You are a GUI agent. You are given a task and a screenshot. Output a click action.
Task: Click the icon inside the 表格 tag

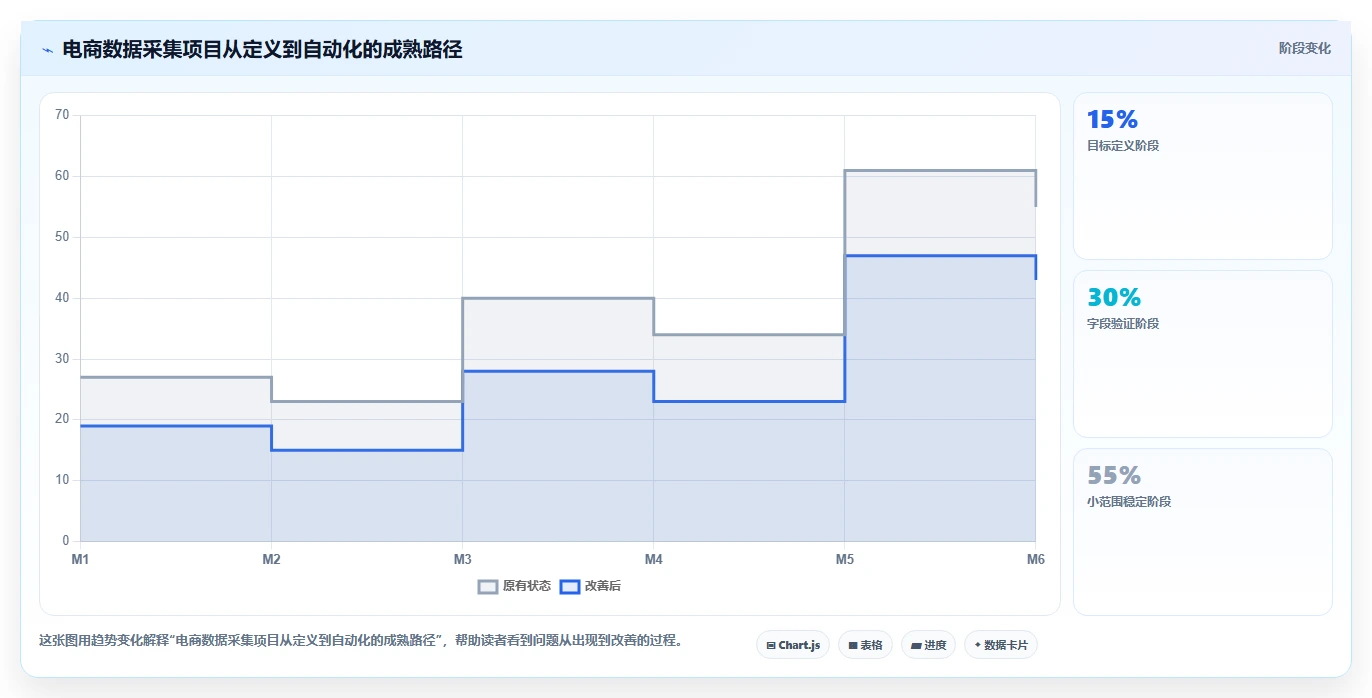tap(852, 646)
